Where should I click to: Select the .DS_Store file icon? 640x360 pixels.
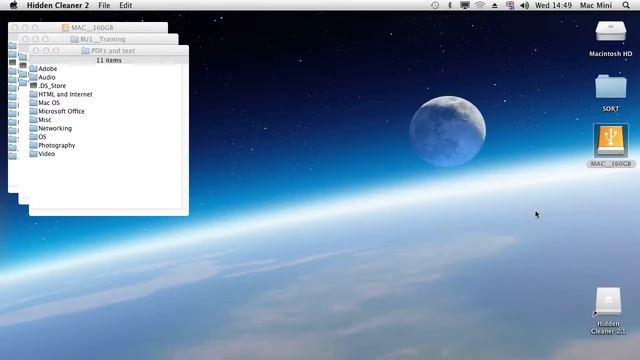tap(33, 85)
